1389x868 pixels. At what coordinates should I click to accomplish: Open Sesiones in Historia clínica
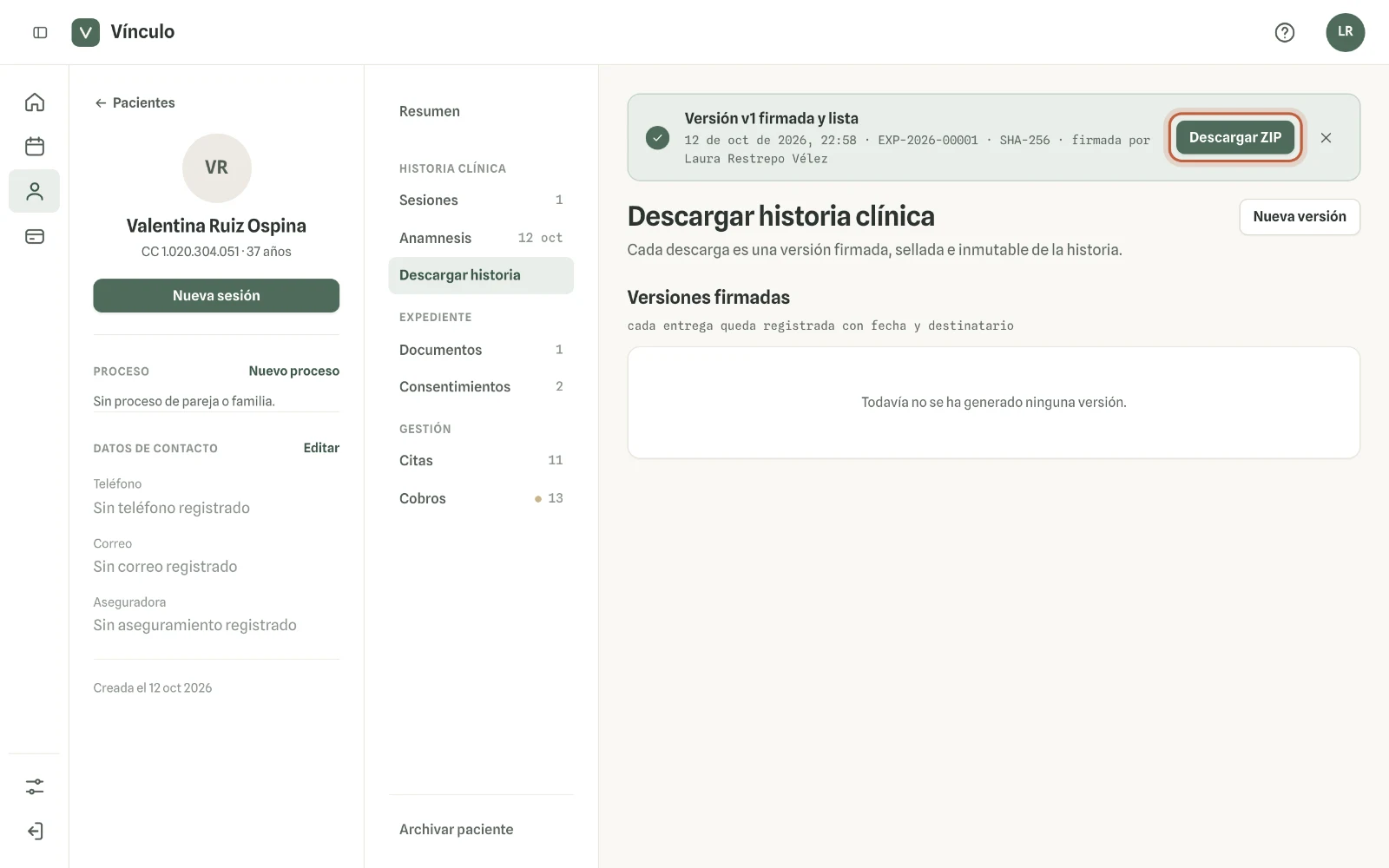coord(481,200)
